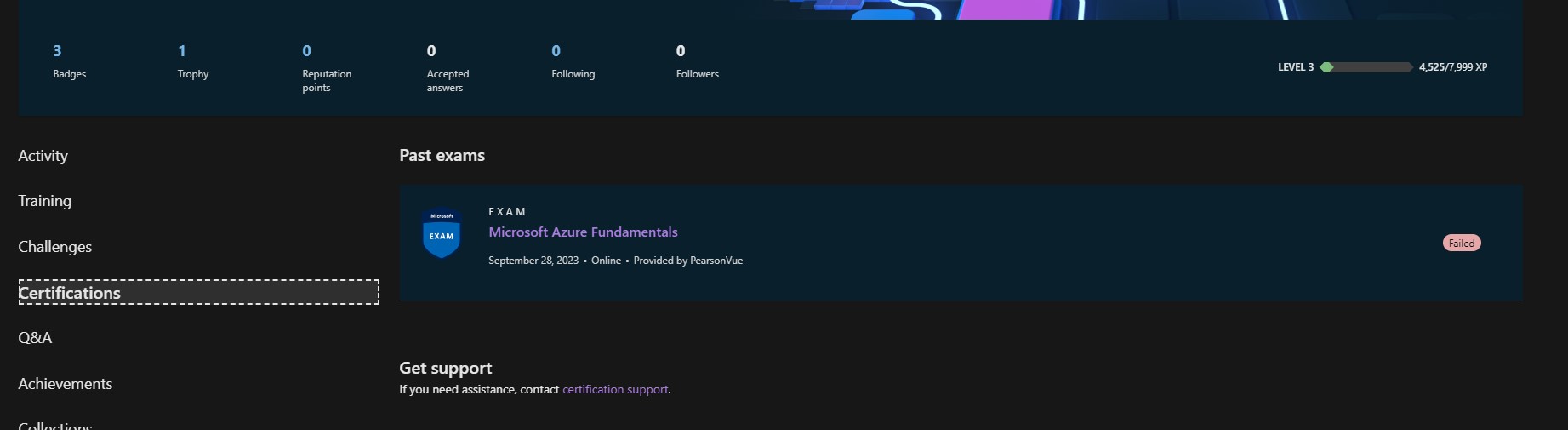Select the Certifications sidebar item
The image size is (1568, 430).
198,292
